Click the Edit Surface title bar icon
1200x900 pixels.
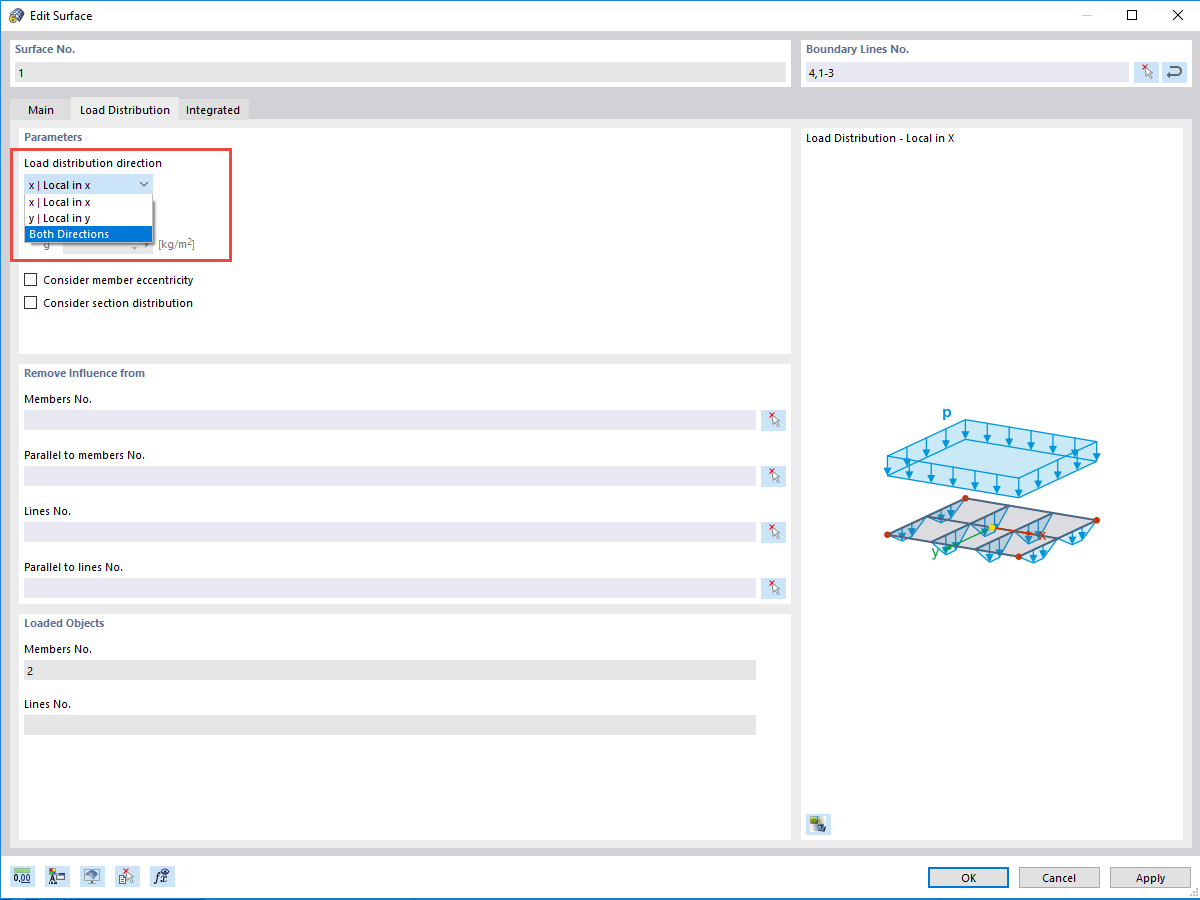[x=16, y=15]
